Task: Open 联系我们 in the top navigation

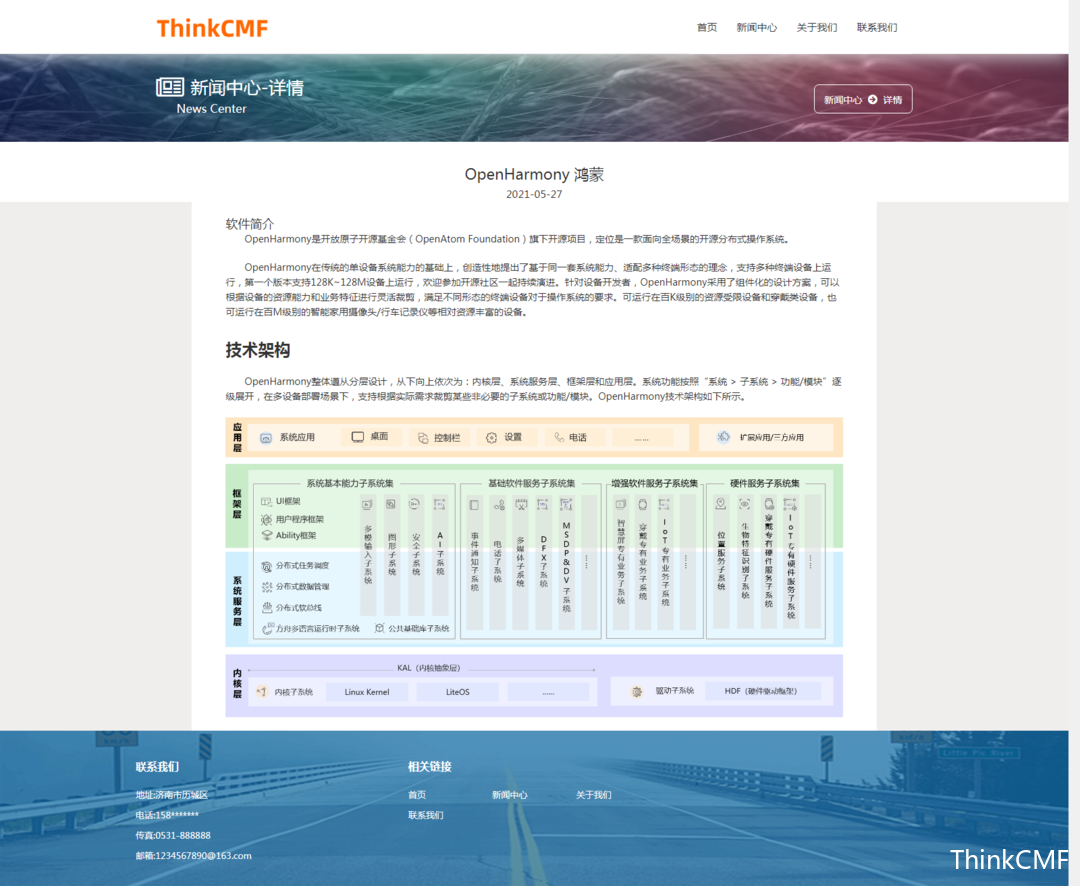Action: (x=877, y=28)
